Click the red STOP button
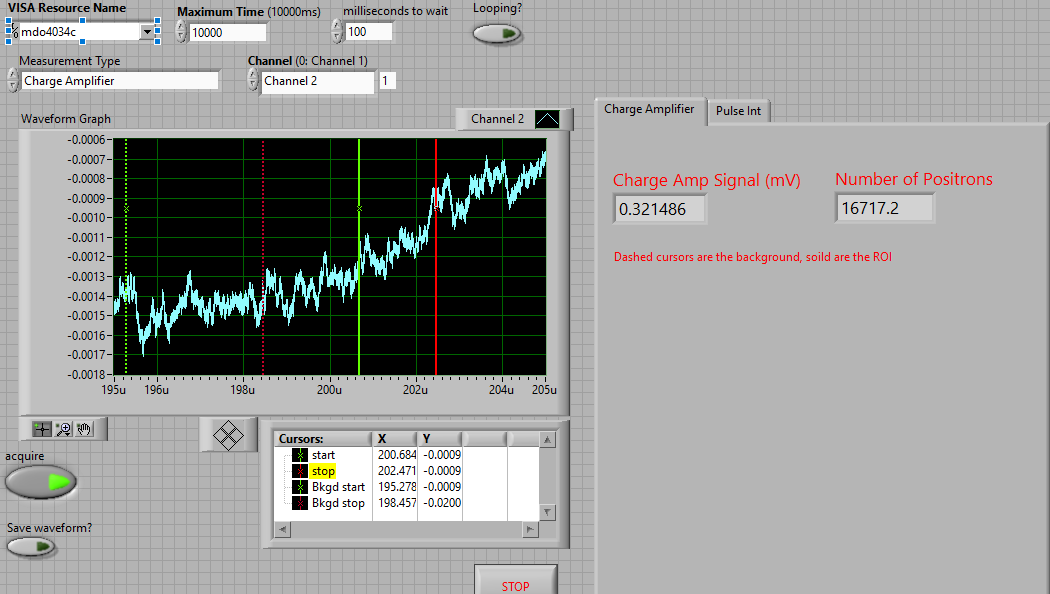 coord(515,584)
